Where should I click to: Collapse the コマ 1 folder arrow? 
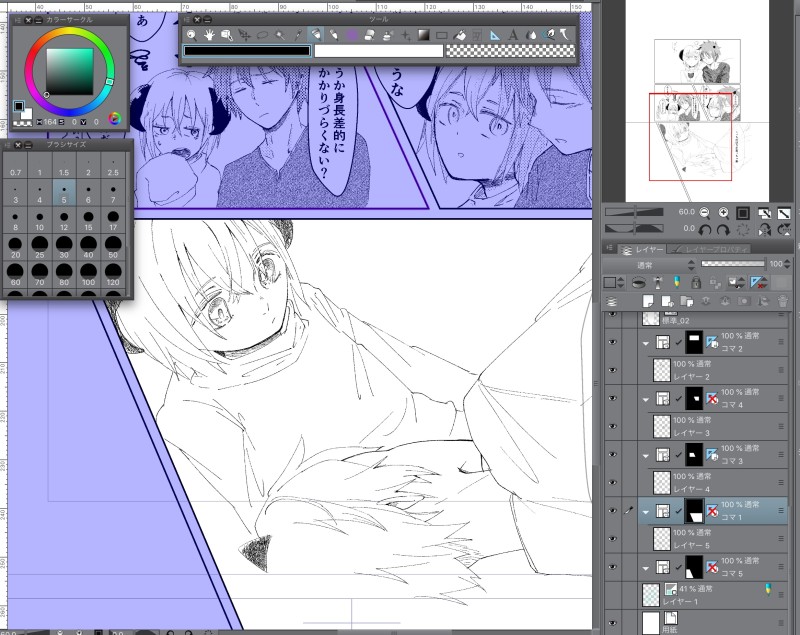[645, 512]
